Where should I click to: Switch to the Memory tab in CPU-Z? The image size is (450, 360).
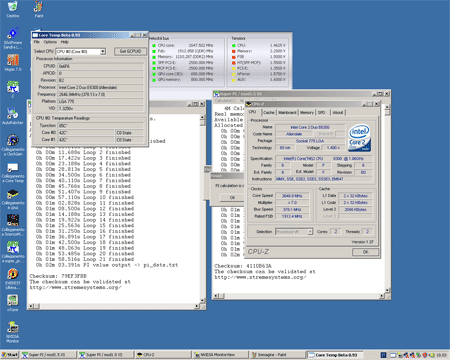point(307,113)
